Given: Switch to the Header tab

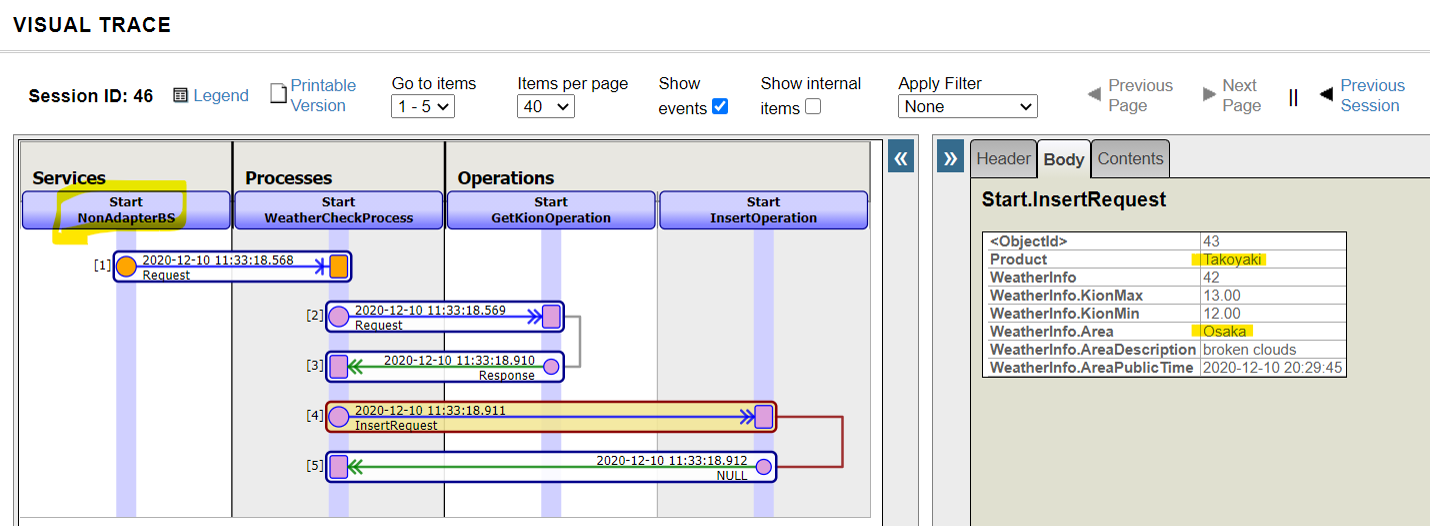Looking at the screenshot, I should (x=1003, y=159).
